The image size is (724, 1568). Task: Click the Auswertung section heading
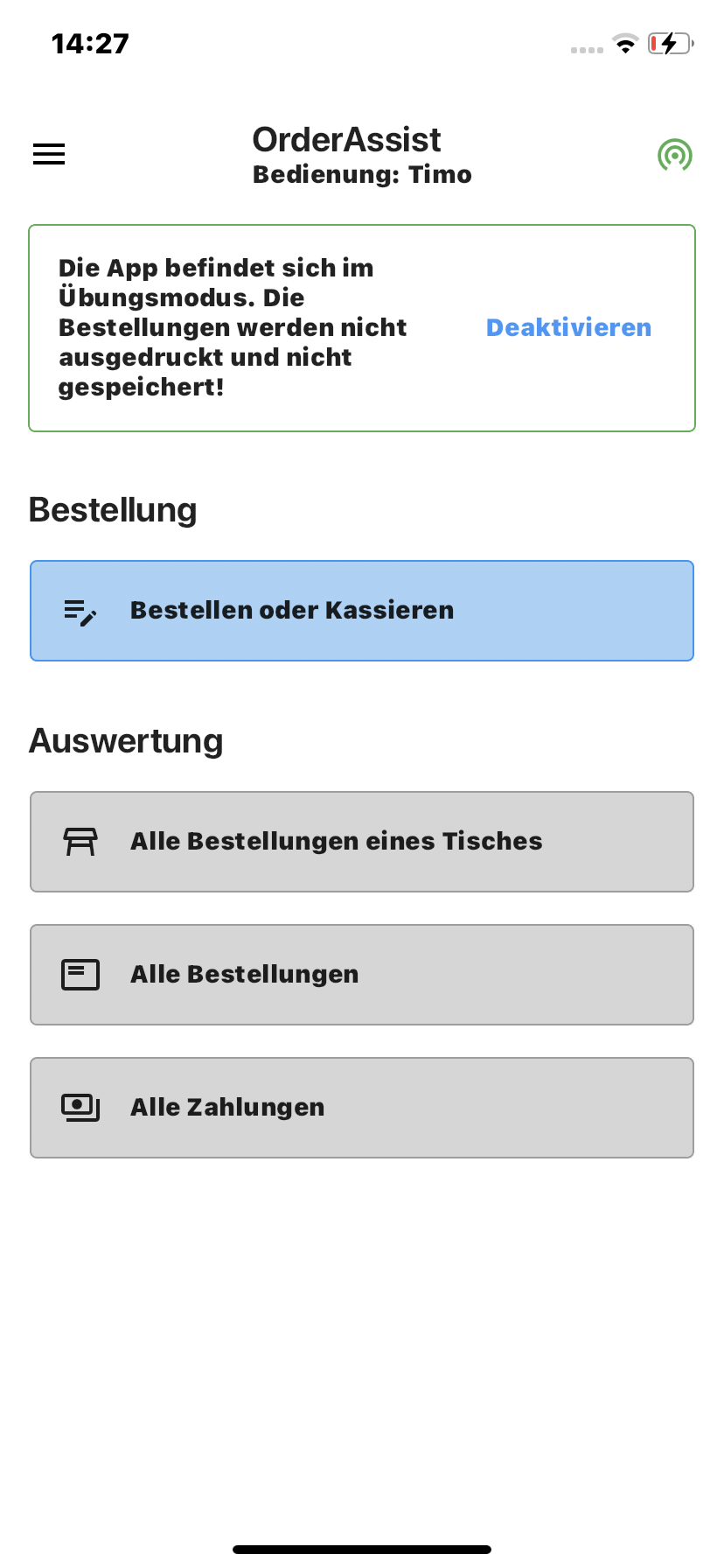[x=126, y=741]
